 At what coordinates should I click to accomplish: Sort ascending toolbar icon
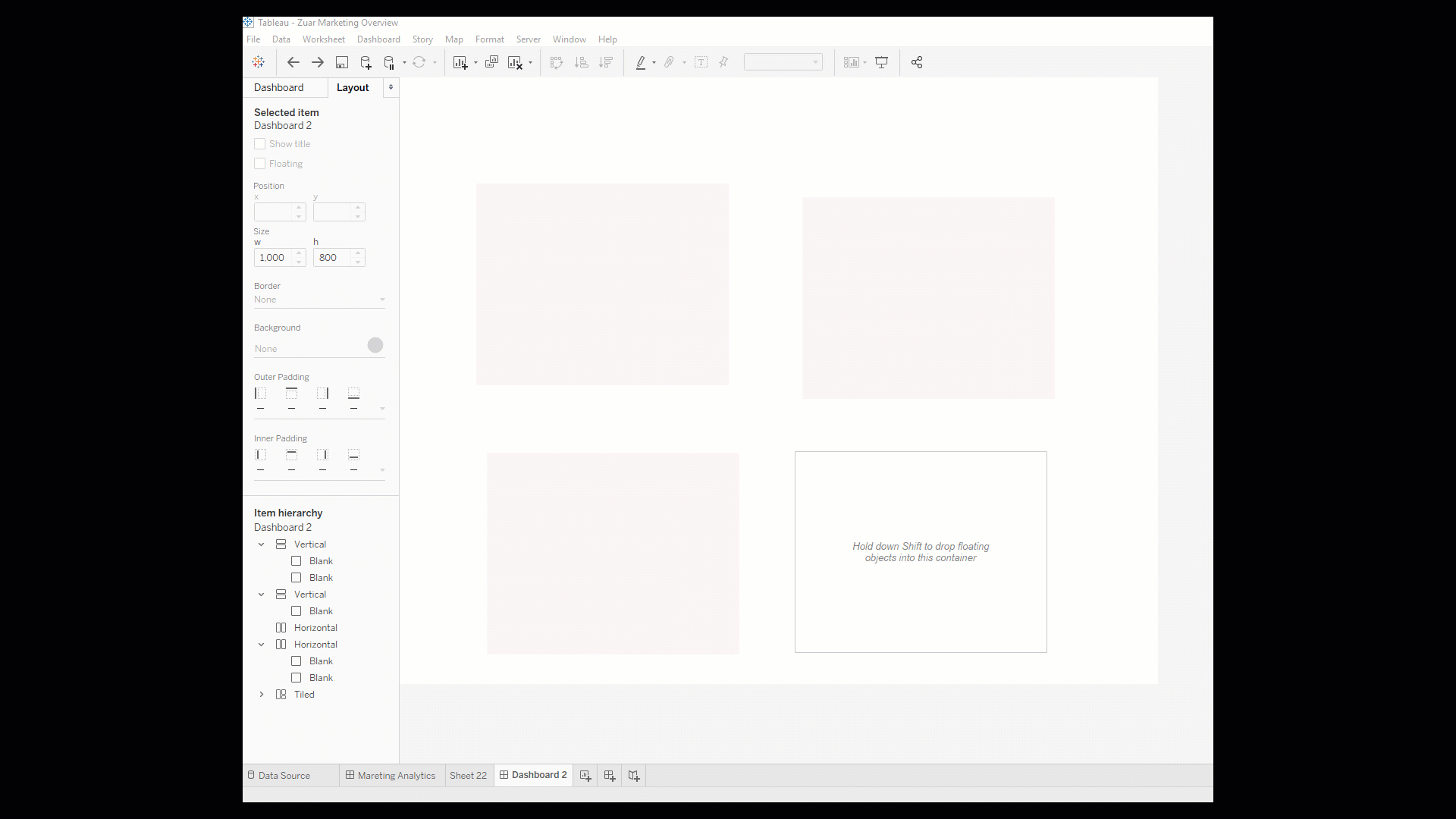(x=582, y=62)
